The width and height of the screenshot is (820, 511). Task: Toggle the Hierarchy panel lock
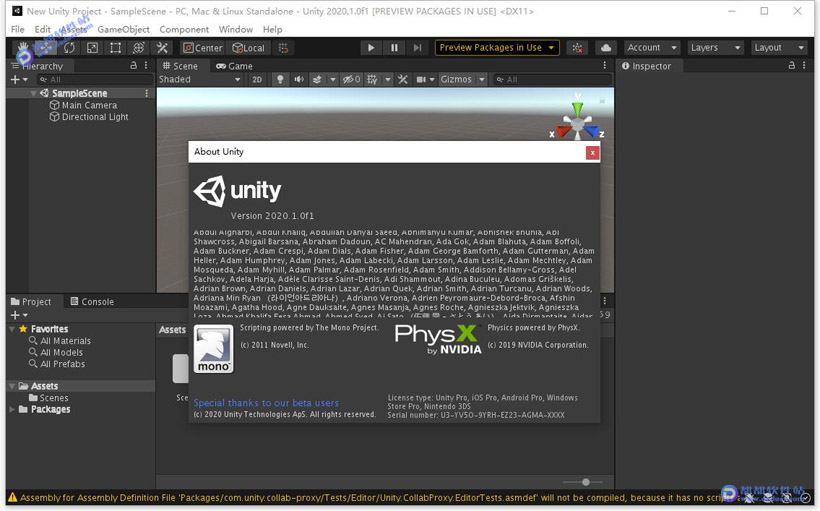tap(133, 65)
